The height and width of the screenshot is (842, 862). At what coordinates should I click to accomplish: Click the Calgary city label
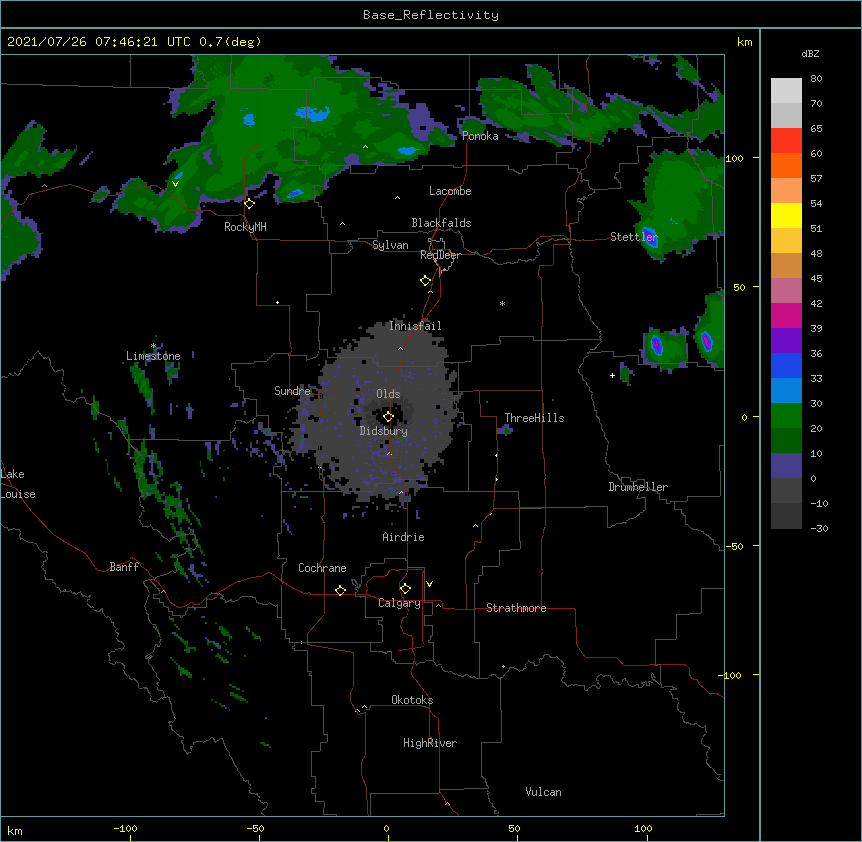pyautogui.click(x=400, y=603)
